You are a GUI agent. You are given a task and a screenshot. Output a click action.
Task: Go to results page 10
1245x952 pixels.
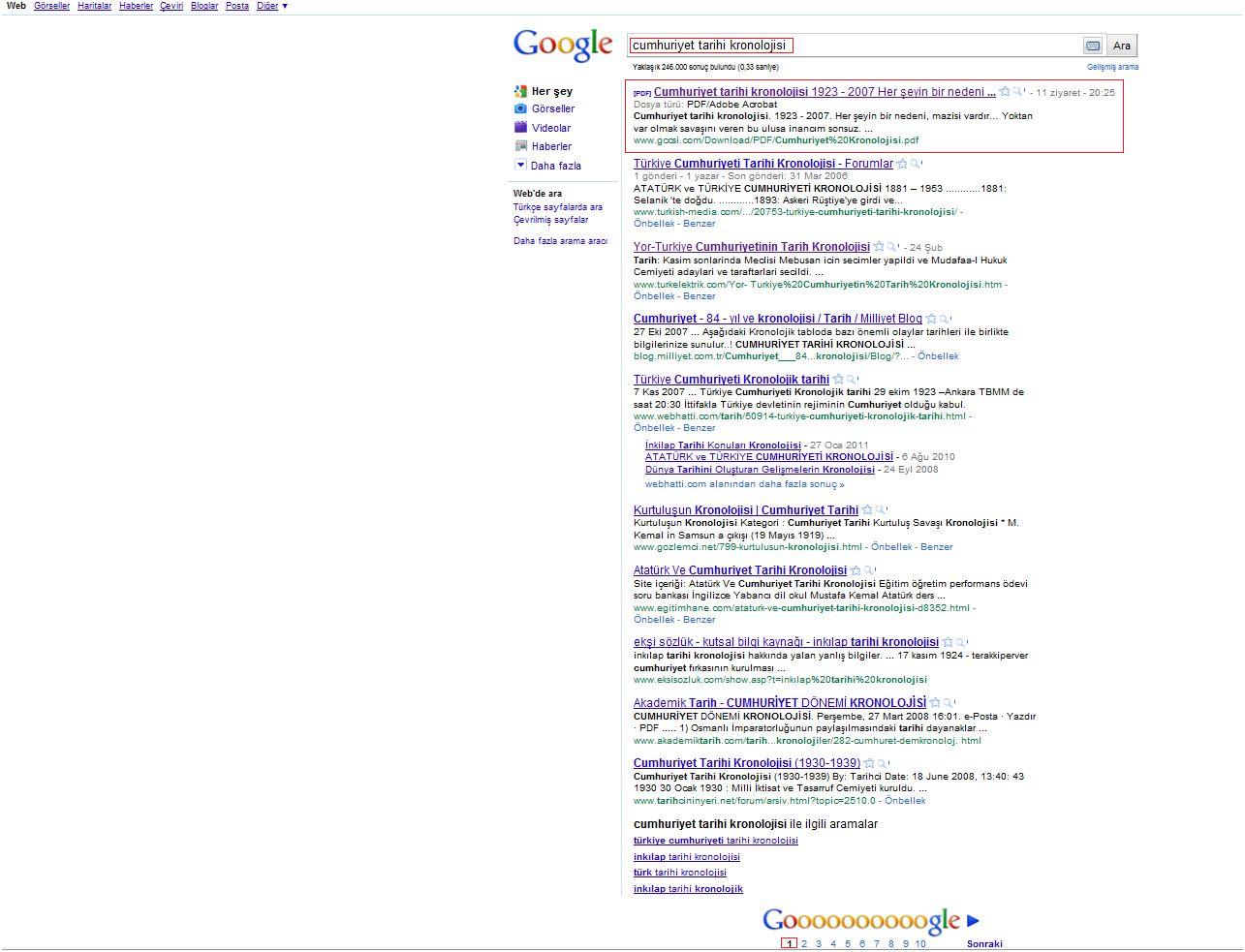[920, 943]
